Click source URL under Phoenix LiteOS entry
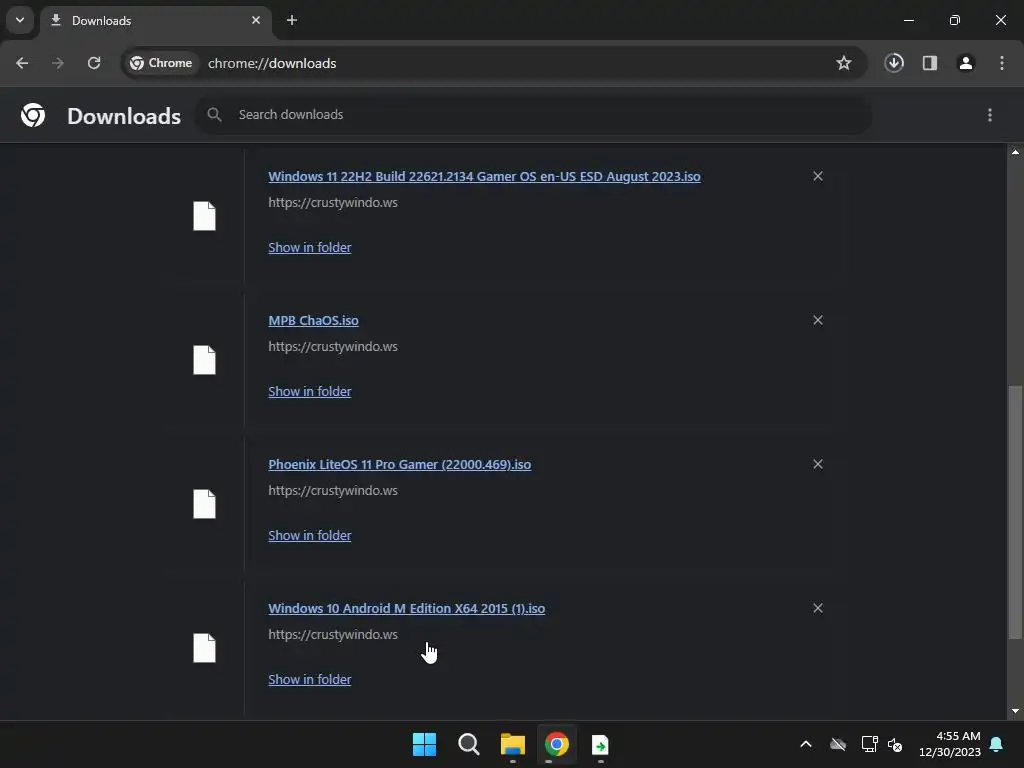The height and width of the screenshot is (768, 1024). pos(333,490)
